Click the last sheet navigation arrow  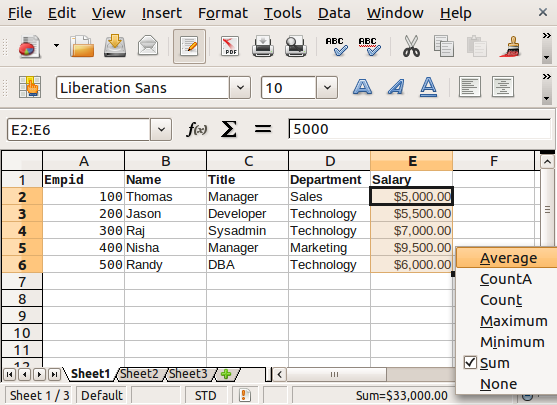point(54,374)
